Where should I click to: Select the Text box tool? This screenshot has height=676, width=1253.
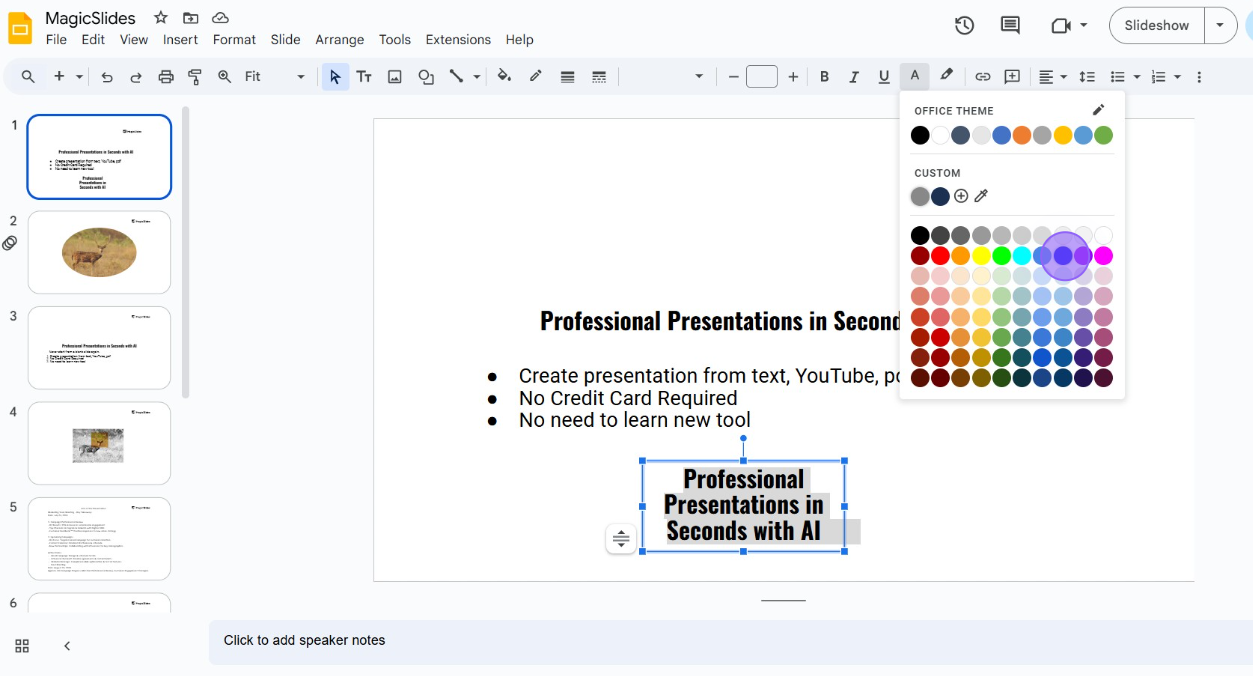[364, 77]
